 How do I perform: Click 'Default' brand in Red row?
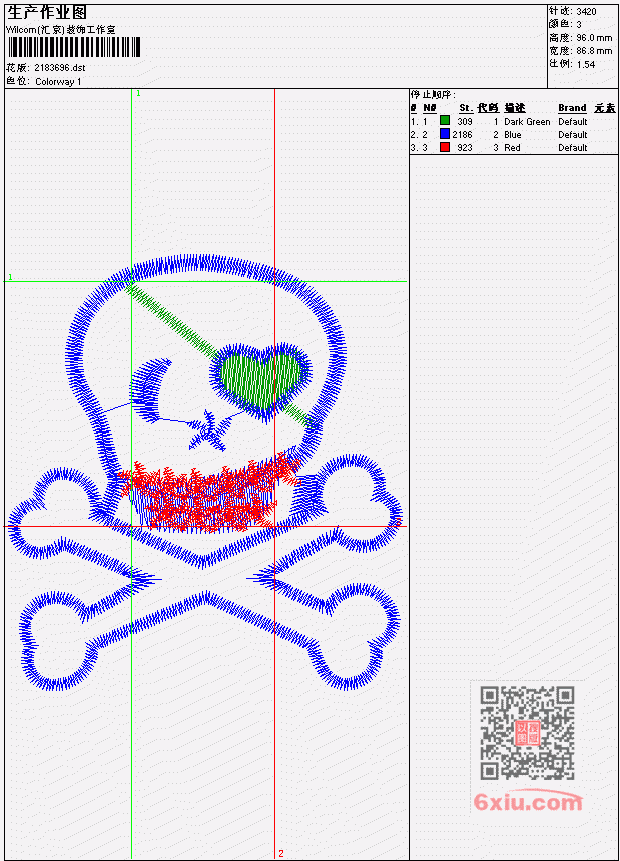coord(573,148)
